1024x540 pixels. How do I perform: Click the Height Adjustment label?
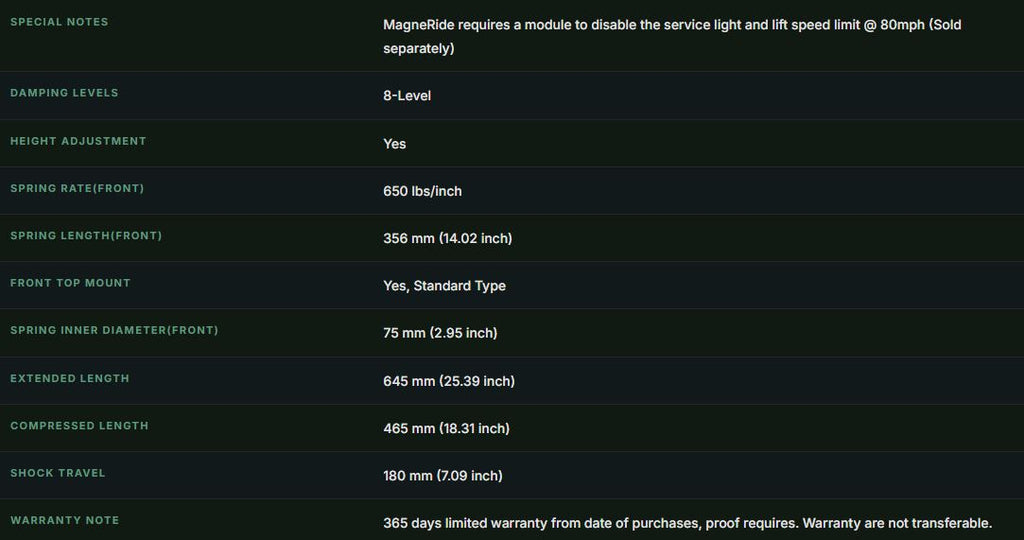(78, 141)
